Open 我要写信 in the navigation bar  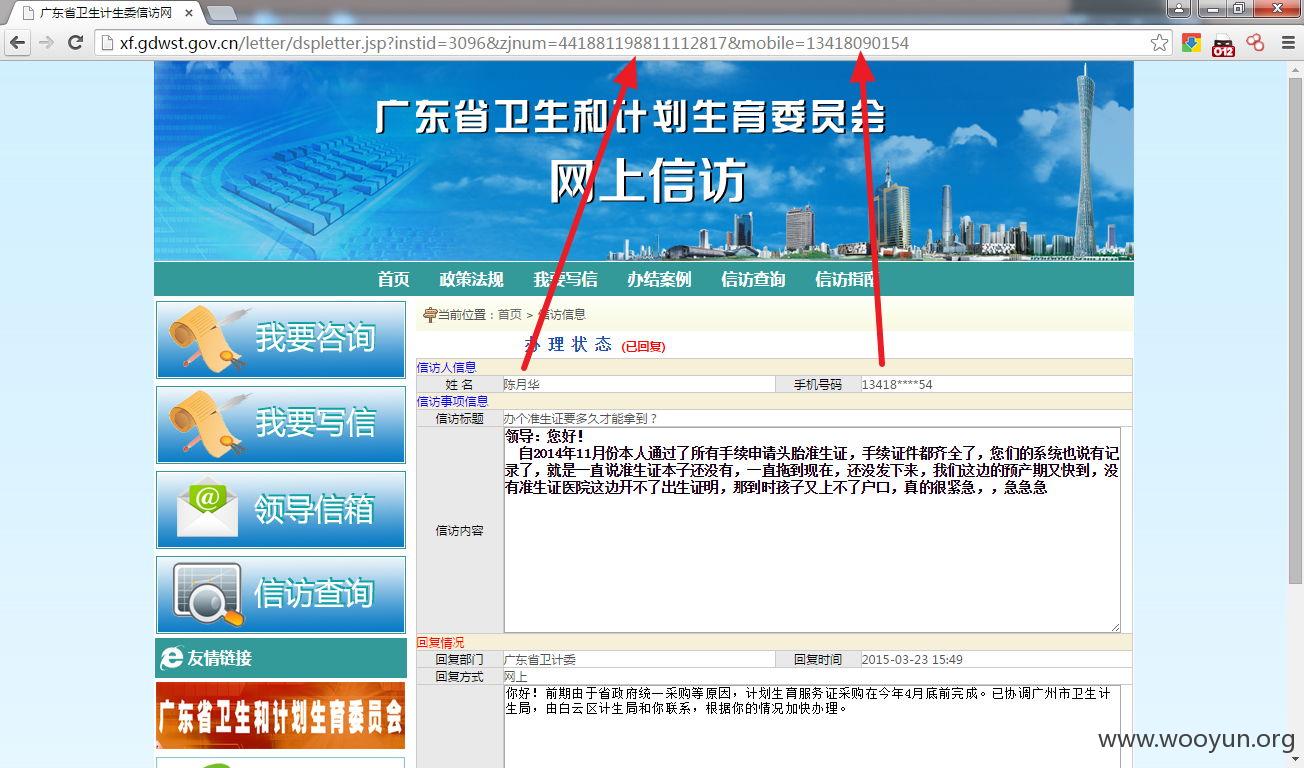click(x=565, y=280)
